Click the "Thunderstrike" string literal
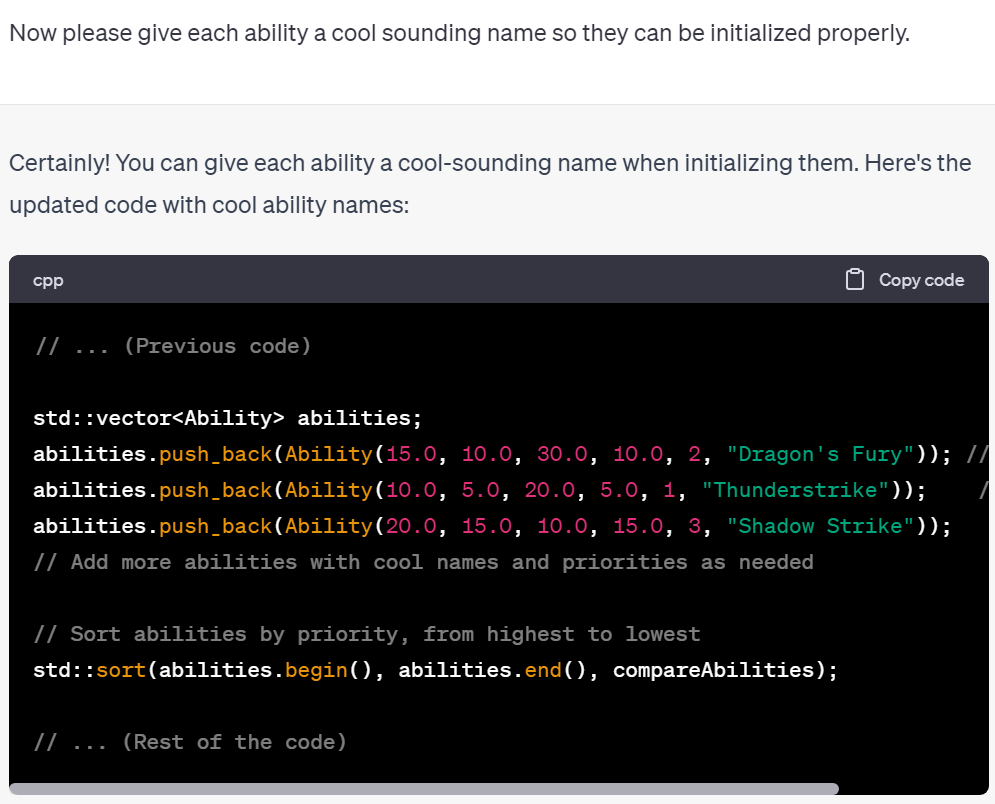The height and width of the screenshot is (804, 995). (795, 490)
